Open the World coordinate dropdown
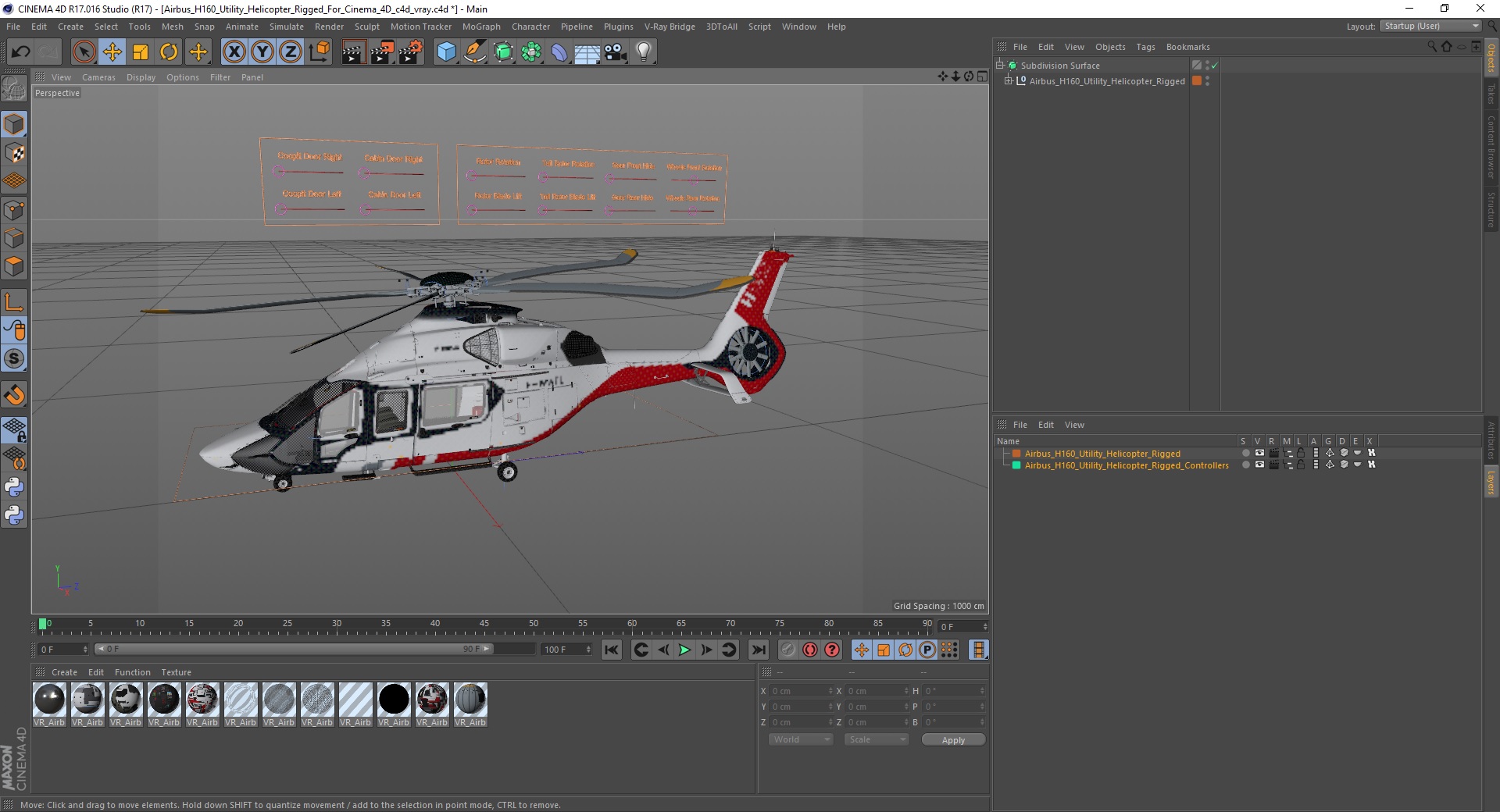This screenshot has width=1500, height=812. tap(801, 739)
